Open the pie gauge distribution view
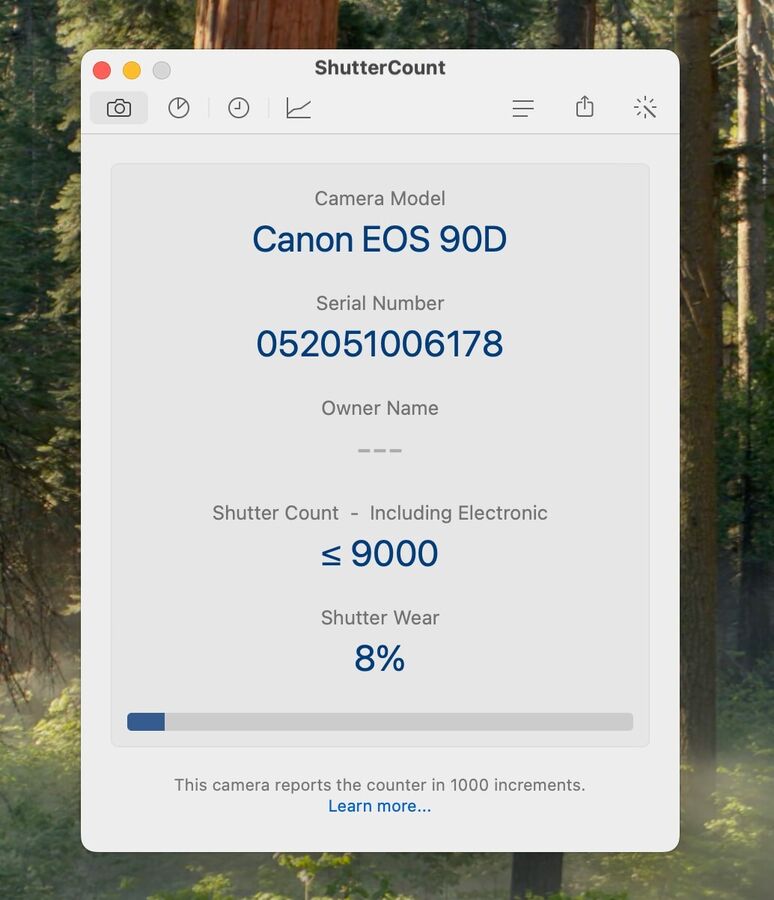Screen dimensions: 774x900 click(x=179, y=108)
